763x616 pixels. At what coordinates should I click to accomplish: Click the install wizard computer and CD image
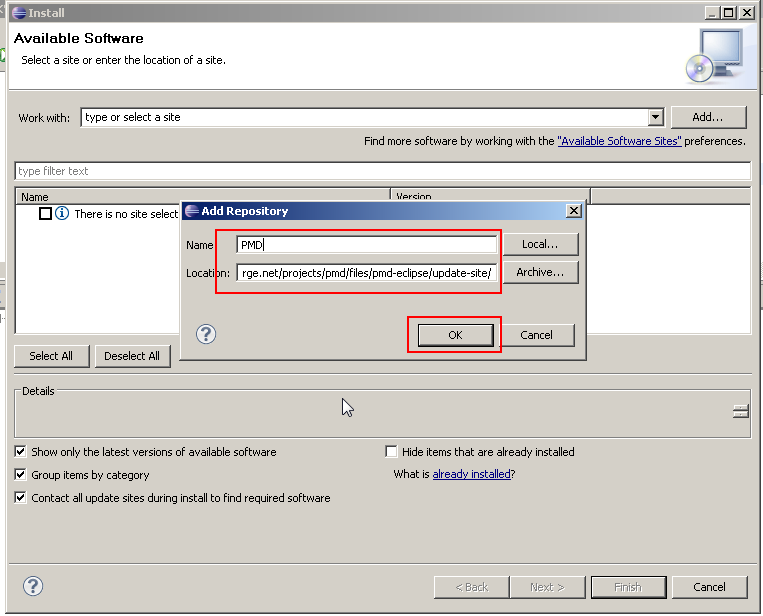[715, 56]
